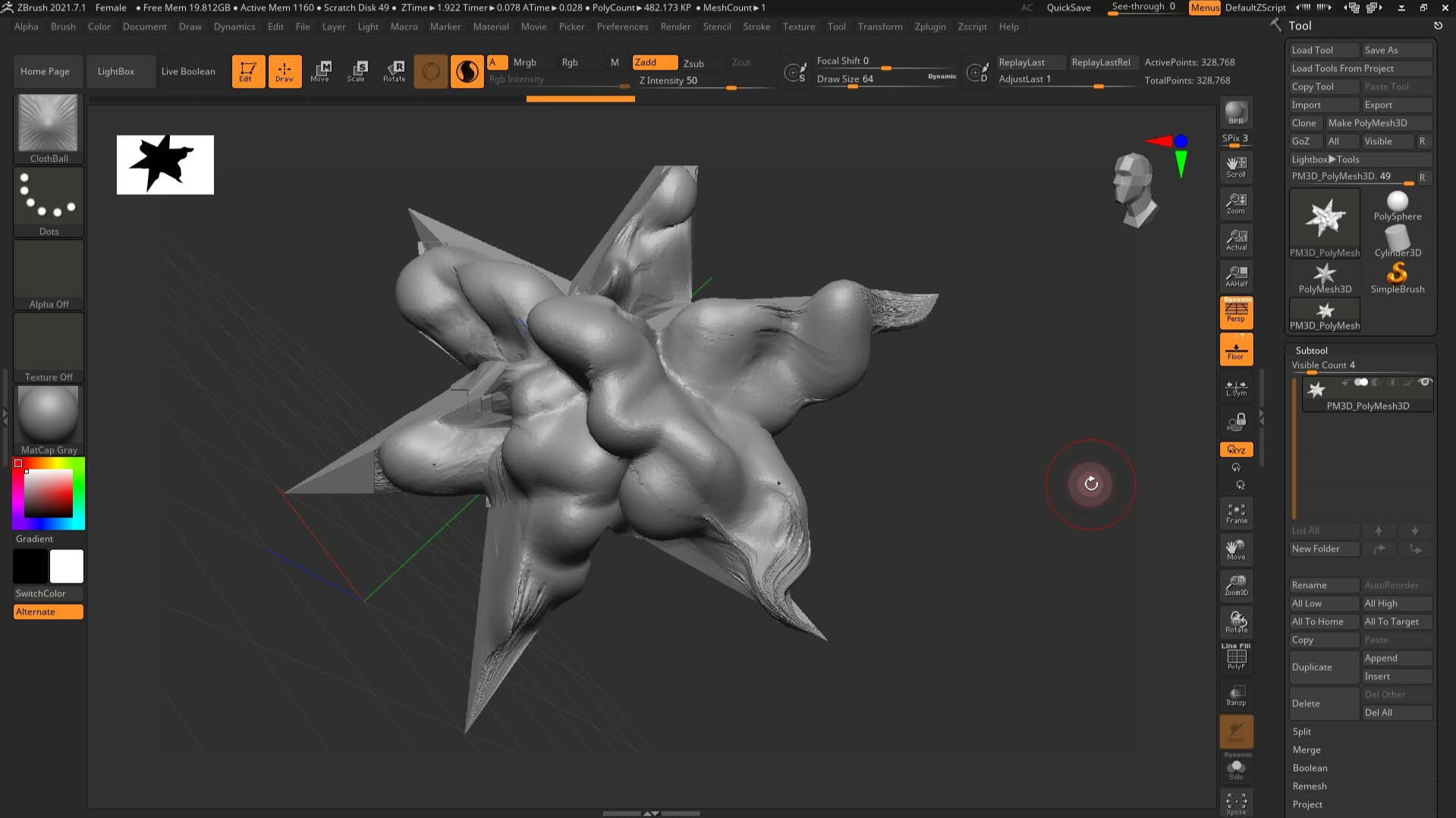Viewport: 1456px width, 818px height.
Task: Click the LightBox button
Action: point(116,71)
